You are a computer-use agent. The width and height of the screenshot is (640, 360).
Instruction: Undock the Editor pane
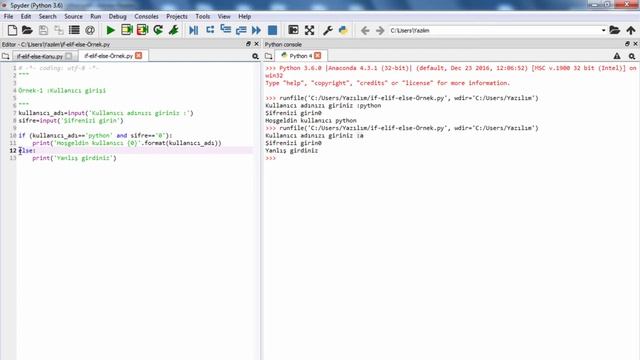pyautogui.click(x=248, y=44)
